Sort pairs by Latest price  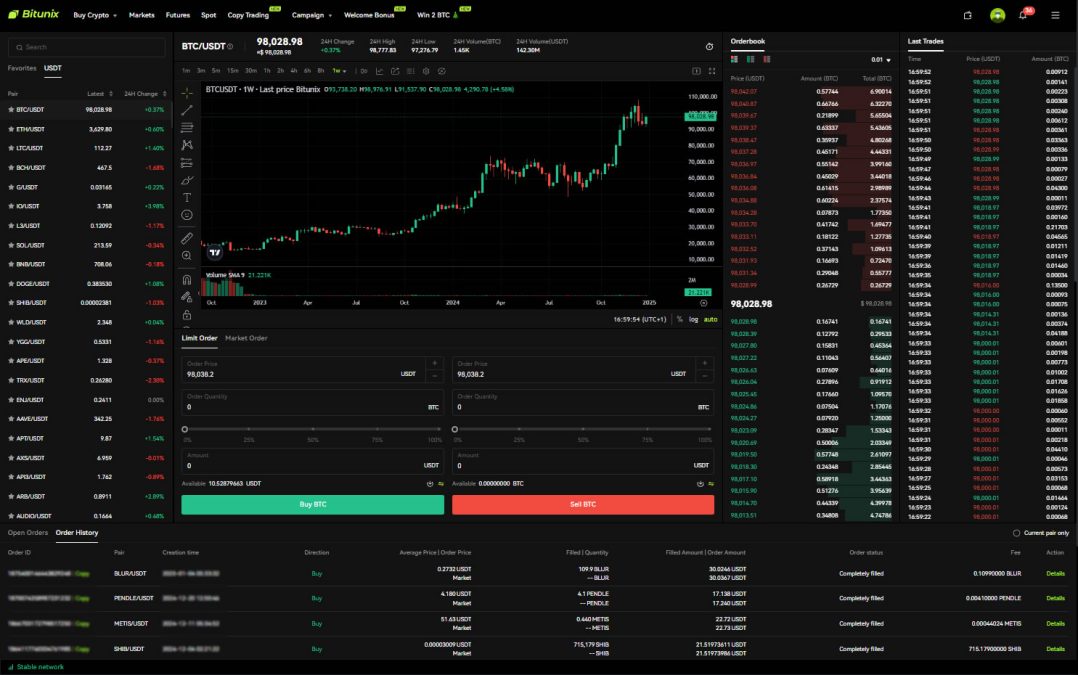coord(100,93)
